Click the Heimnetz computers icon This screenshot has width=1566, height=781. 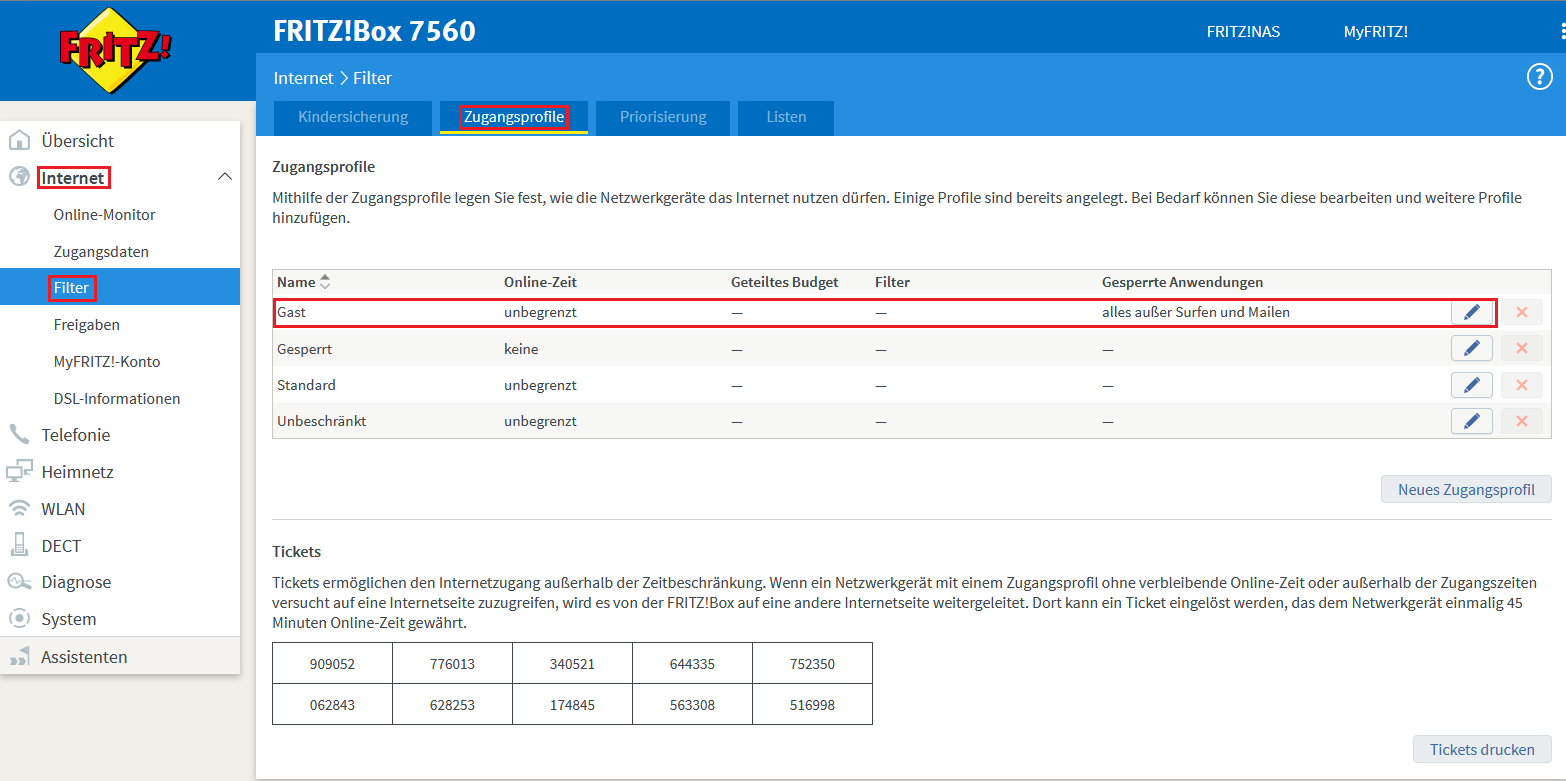coord(19,471)
